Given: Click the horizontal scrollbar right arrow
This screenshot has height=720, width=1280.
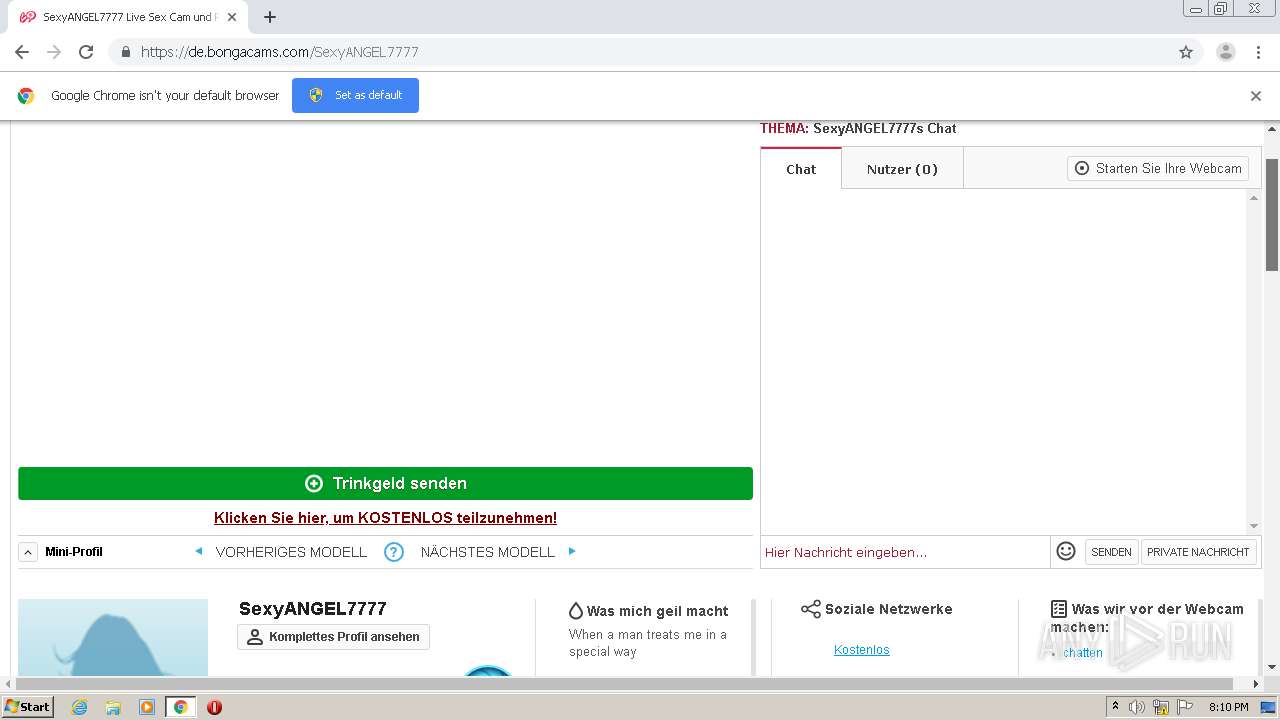Looking at the screenshot, I should click(x=1257, y=684).
